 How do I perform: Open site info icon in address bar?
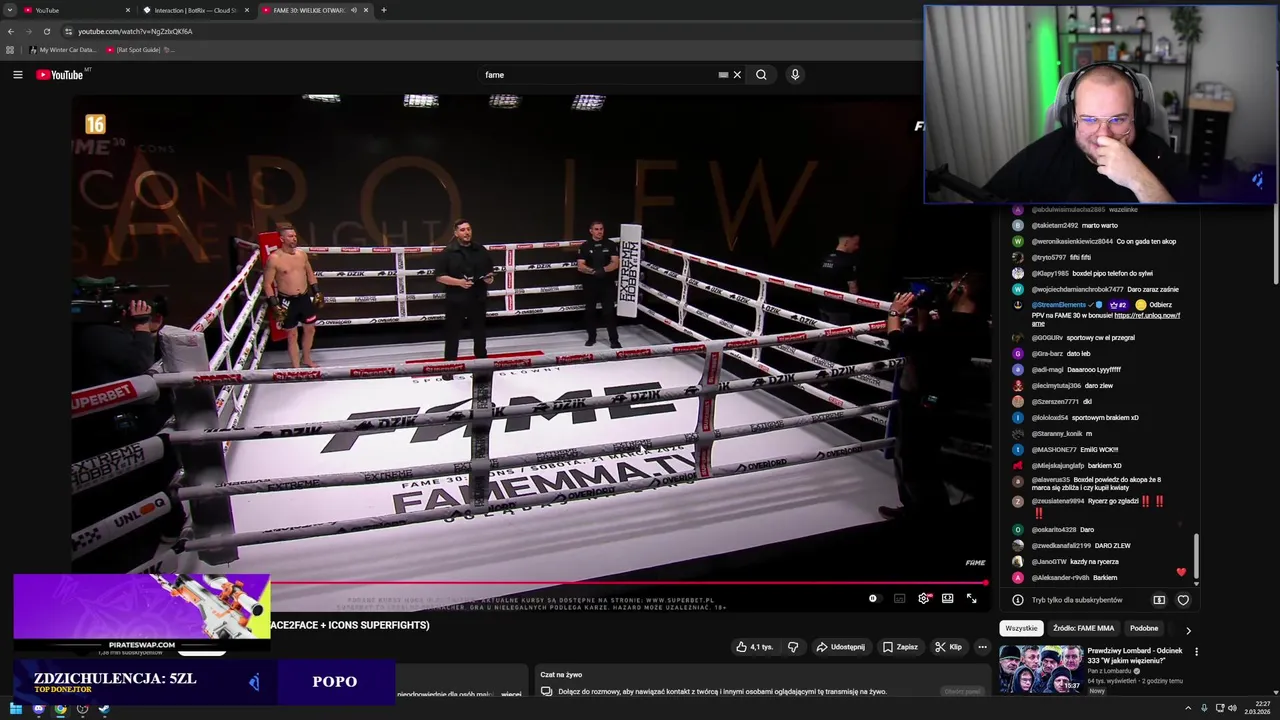[x=68, y=31]
